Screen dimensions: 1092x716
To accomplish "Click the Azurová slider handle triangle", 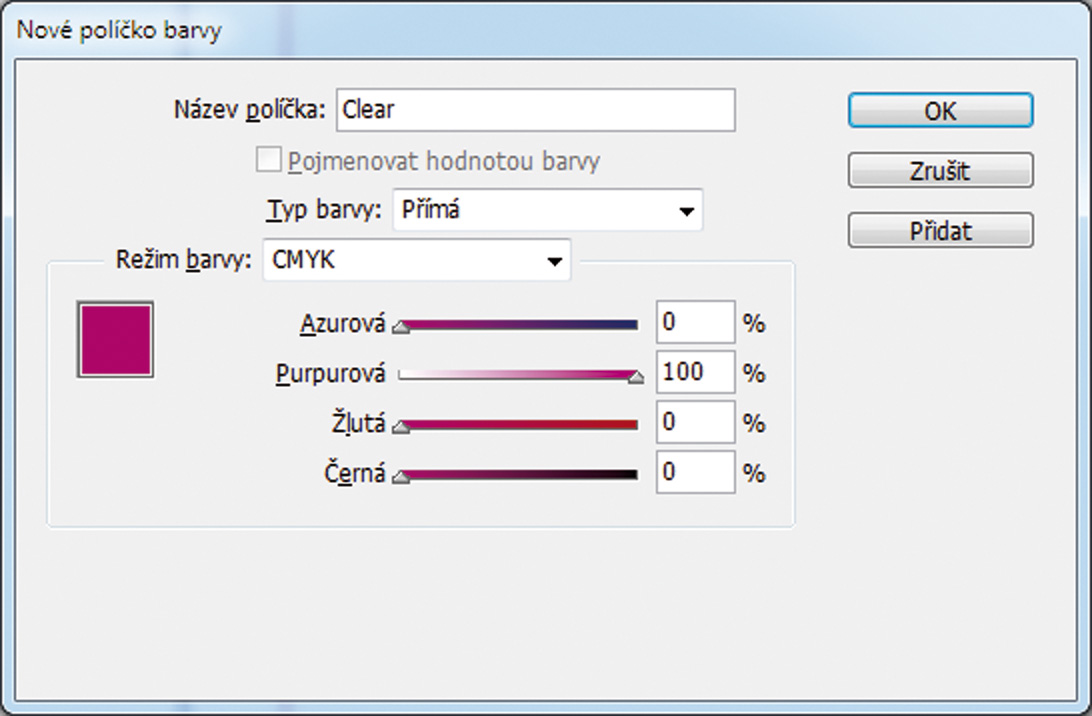I will (400, 328).
